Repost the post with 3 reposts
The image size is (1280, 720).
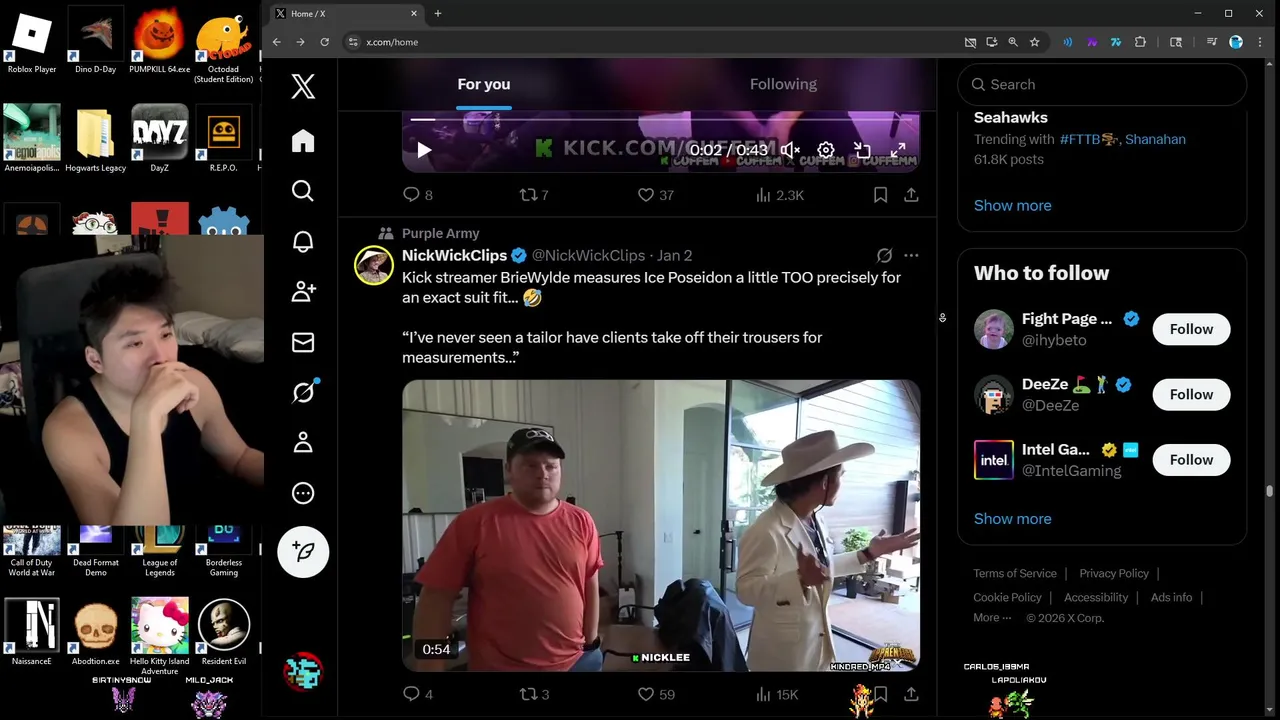tap(534, 694)
